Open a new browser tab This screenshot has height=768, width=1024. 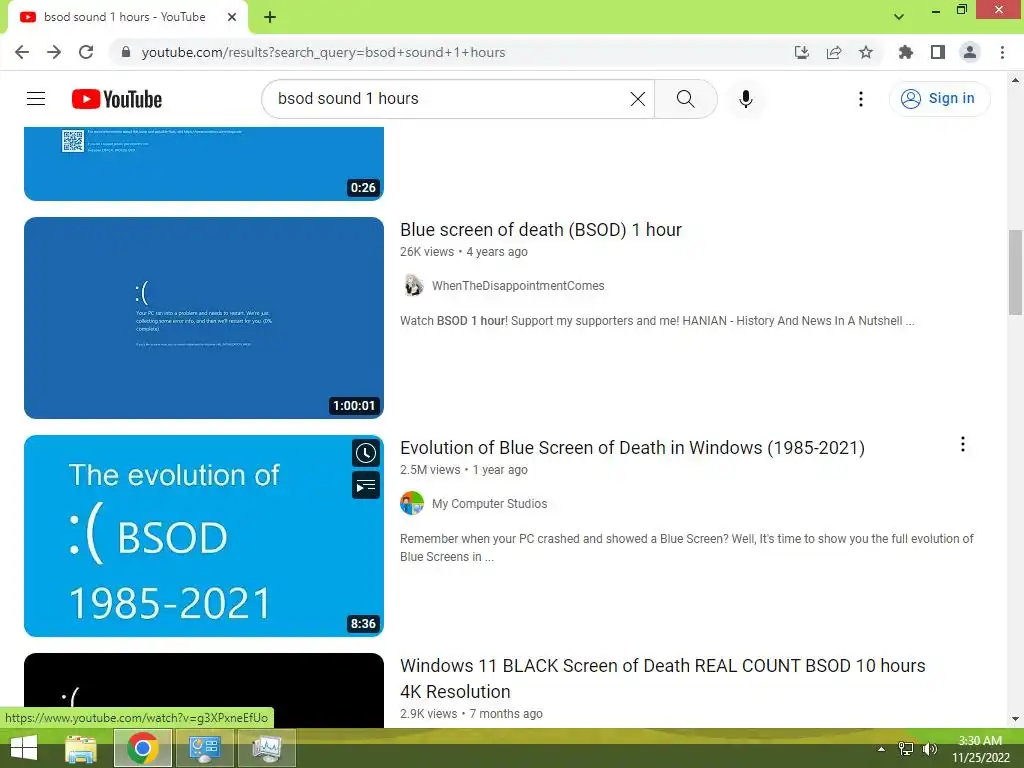(x=270, y=17)
